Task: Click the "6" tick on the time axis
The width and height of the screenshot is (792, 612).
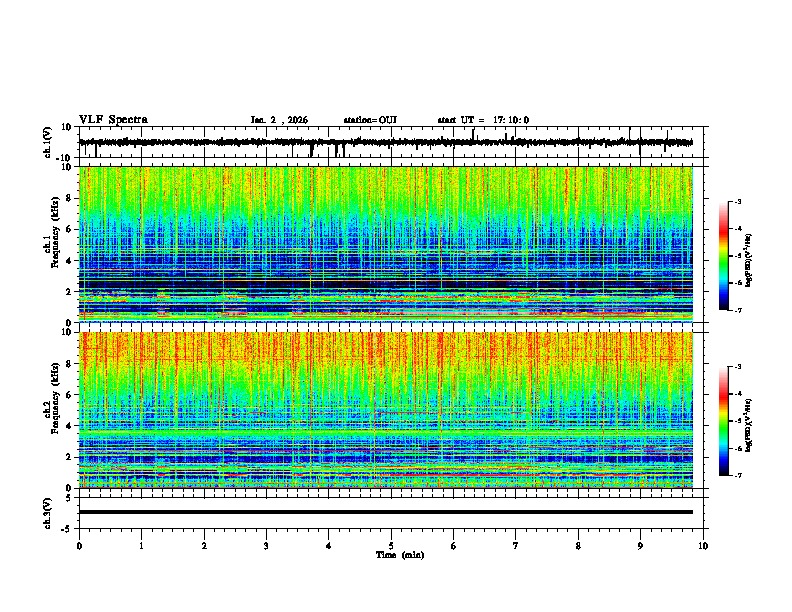Action: [454, 546]
